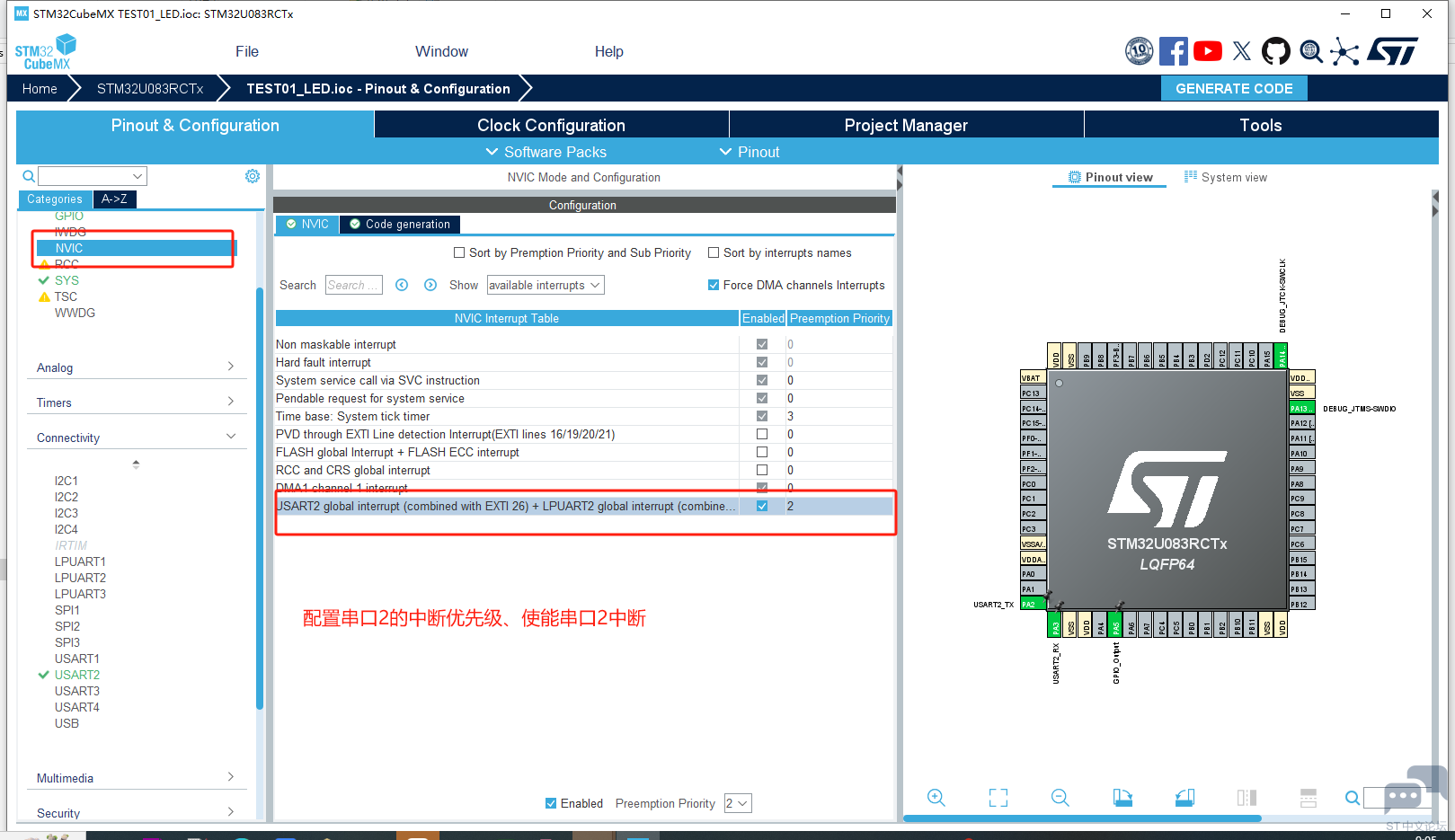Open the ST X (Twitter) page

pyautogui.click(x=1242, y=51)
